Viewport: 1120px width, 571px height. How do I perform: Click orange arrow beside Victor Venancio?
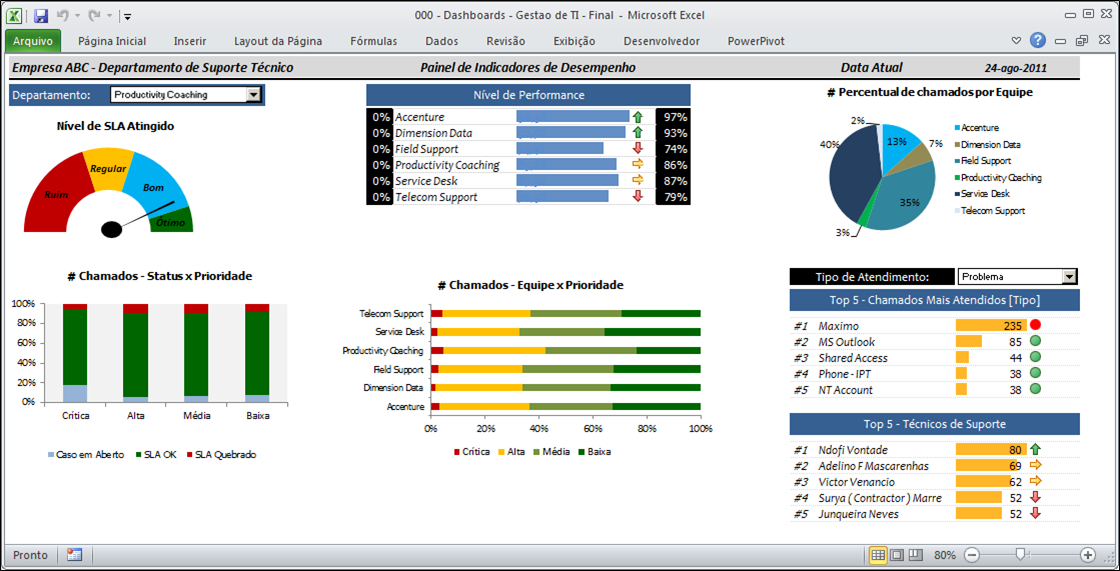[1036, 481]
